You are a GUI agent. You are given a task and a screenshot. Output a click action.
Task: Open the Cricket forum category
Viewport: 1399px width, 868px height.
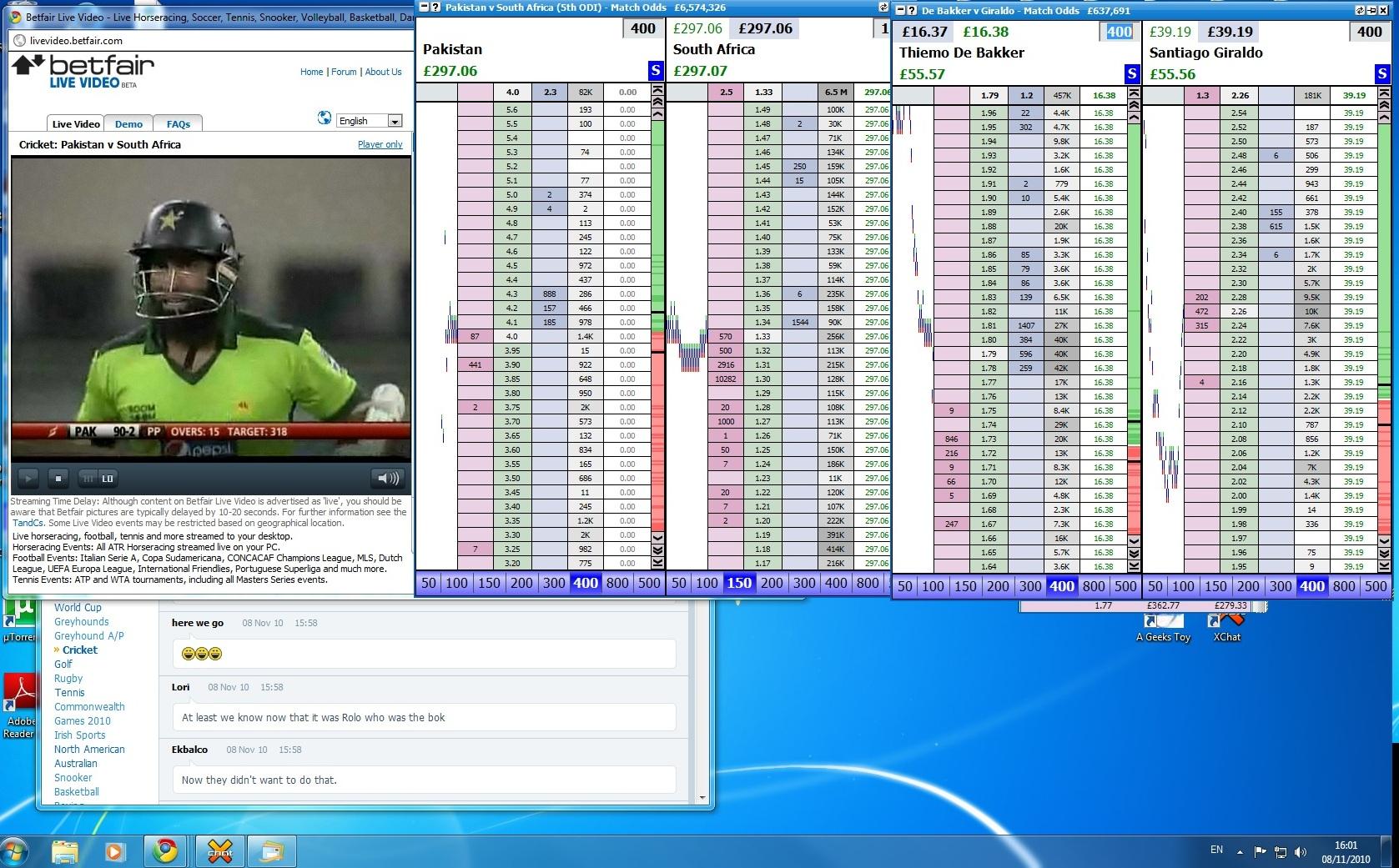80,650
